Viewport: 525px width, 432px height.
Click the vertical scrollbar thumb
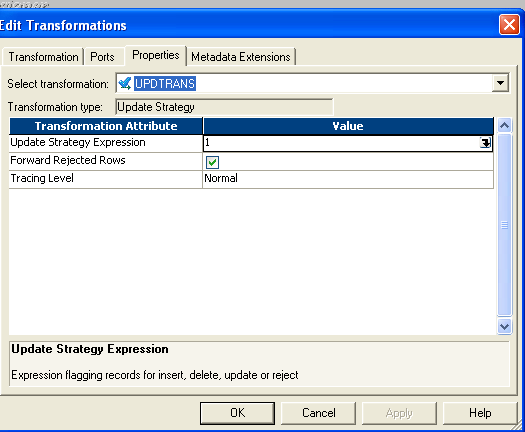click(x=504, y=225)
